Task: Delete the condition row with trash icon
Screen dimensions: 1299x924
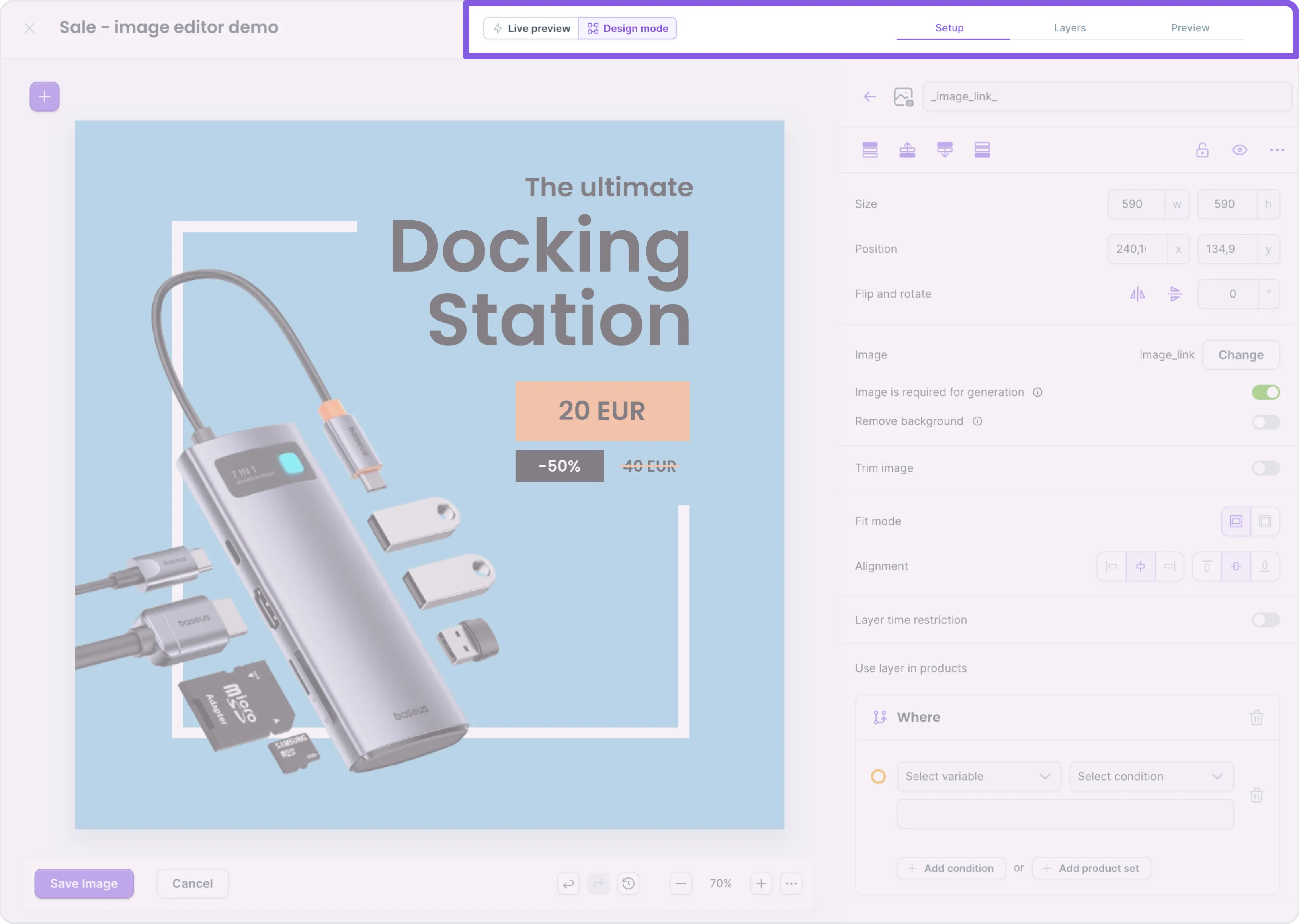Action: coord(1257,795)
